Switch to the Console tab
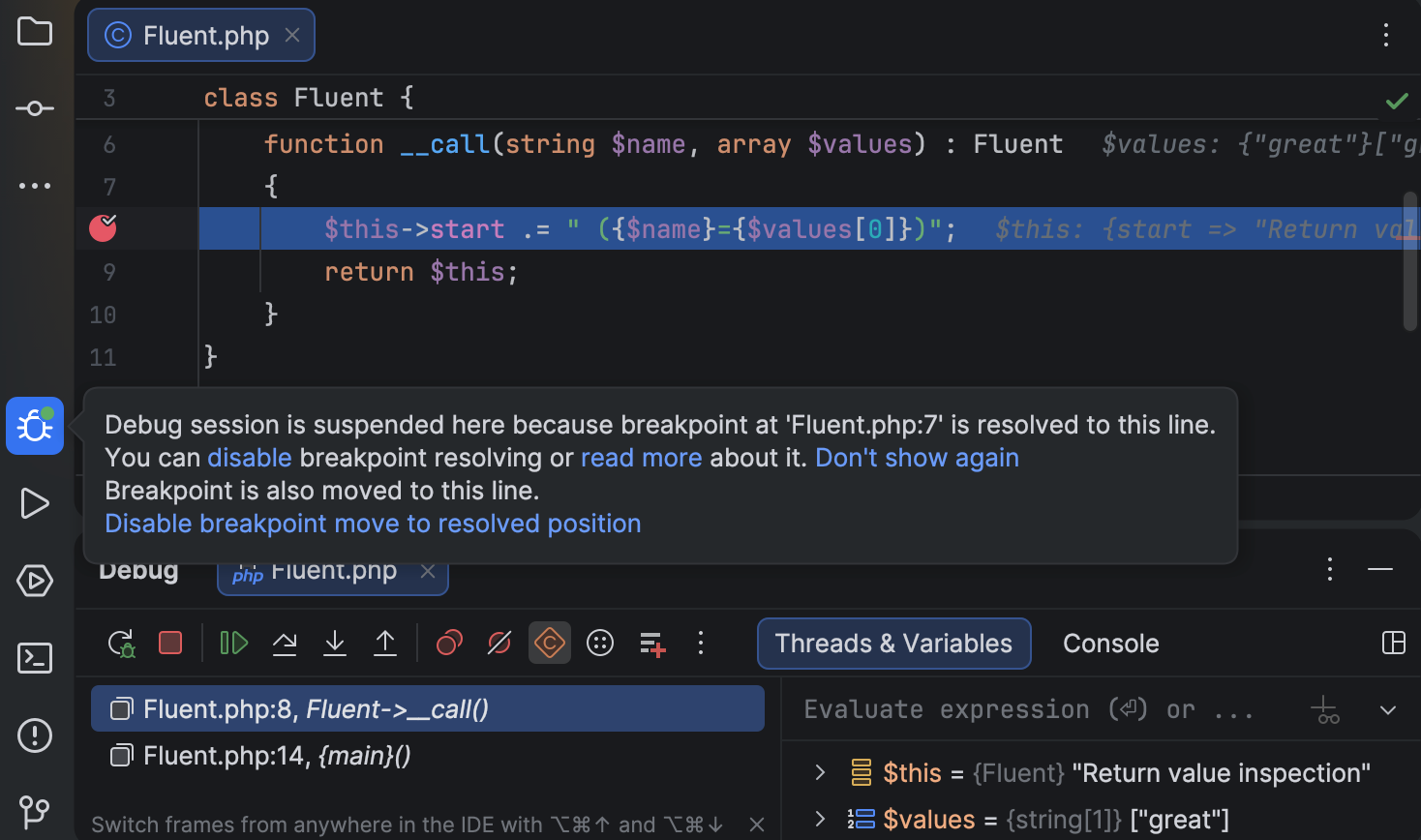 coord(1110,643)
